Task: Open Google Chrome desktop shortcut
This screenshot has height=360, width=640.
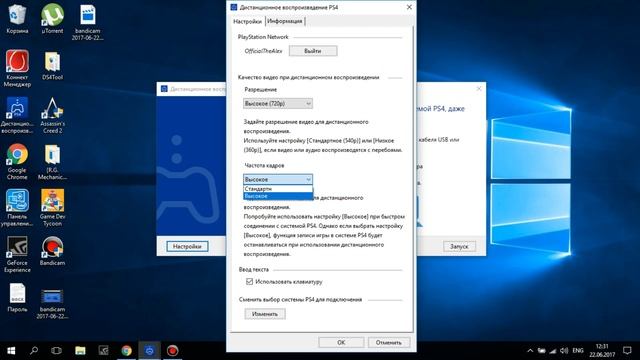Action: (x=17, y=162)
